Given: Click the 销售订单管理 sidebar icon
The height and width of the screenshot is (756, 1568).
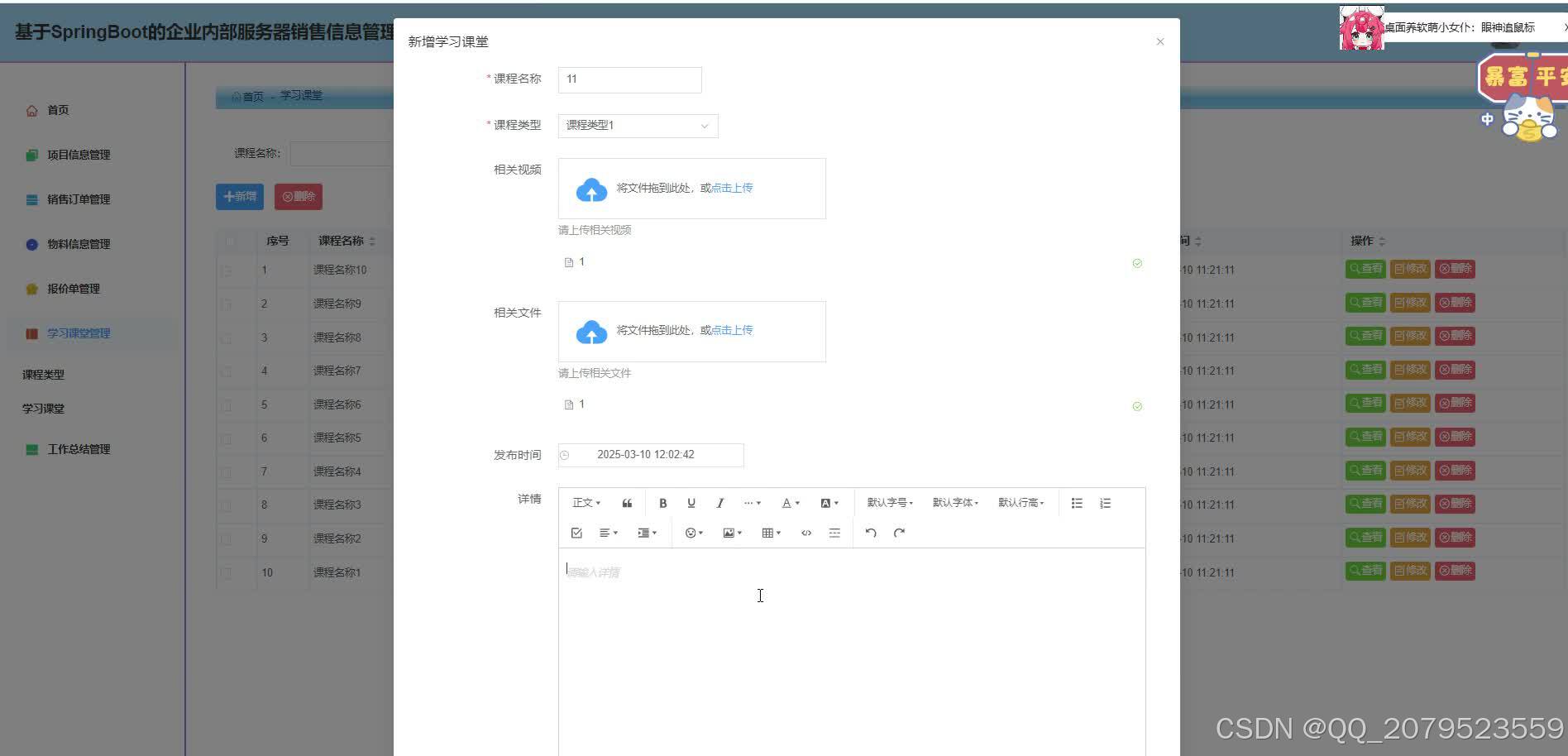Looking at the screenshot, I should (31, 199).
